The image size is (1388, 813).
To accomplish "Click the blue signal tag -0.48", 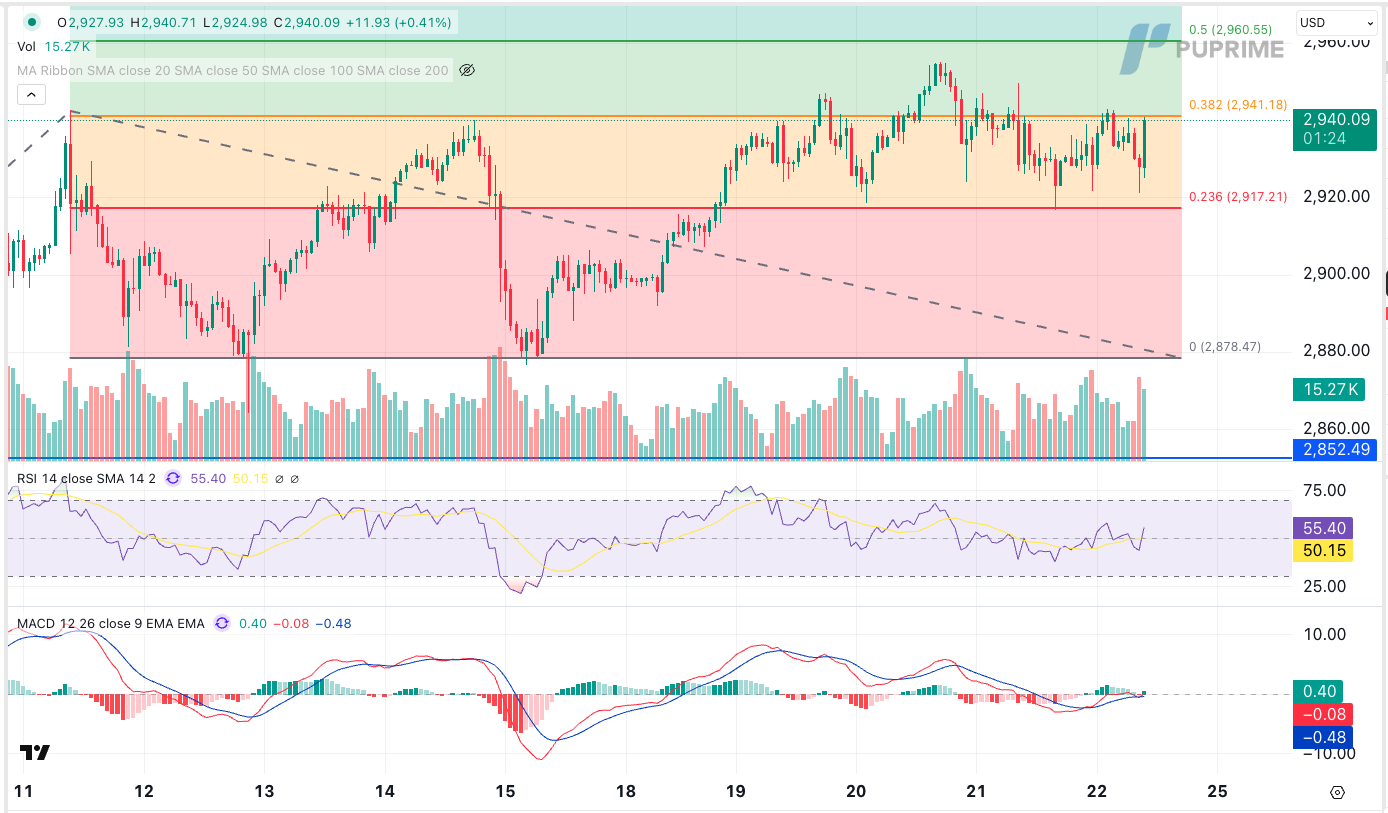I will coord(1324,737).
